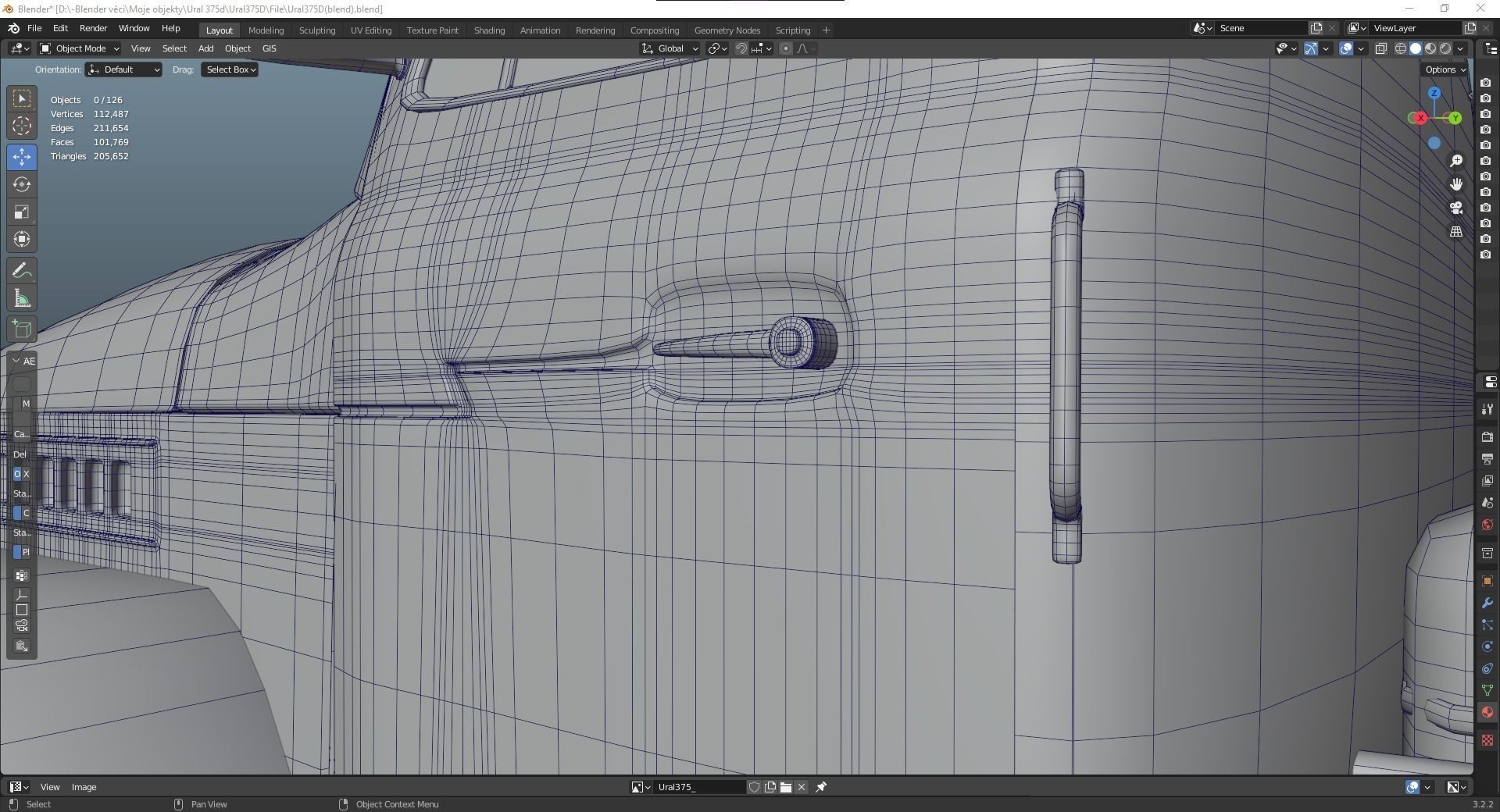Open the Object Mode dropdown
Screen dimensions: 1500x812
click(x=80, y=48)
